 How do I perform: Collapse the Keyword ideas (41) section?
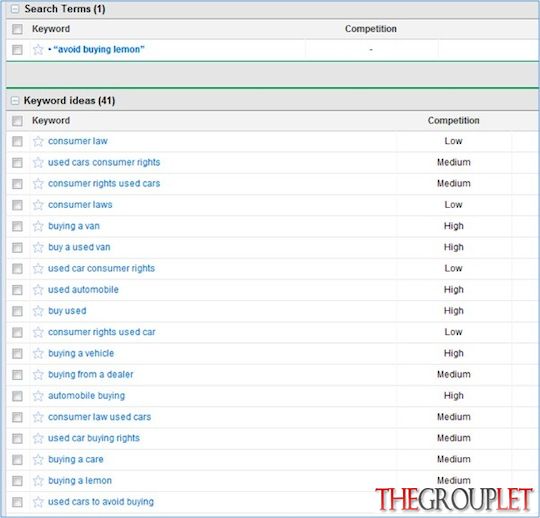[15, 101]
